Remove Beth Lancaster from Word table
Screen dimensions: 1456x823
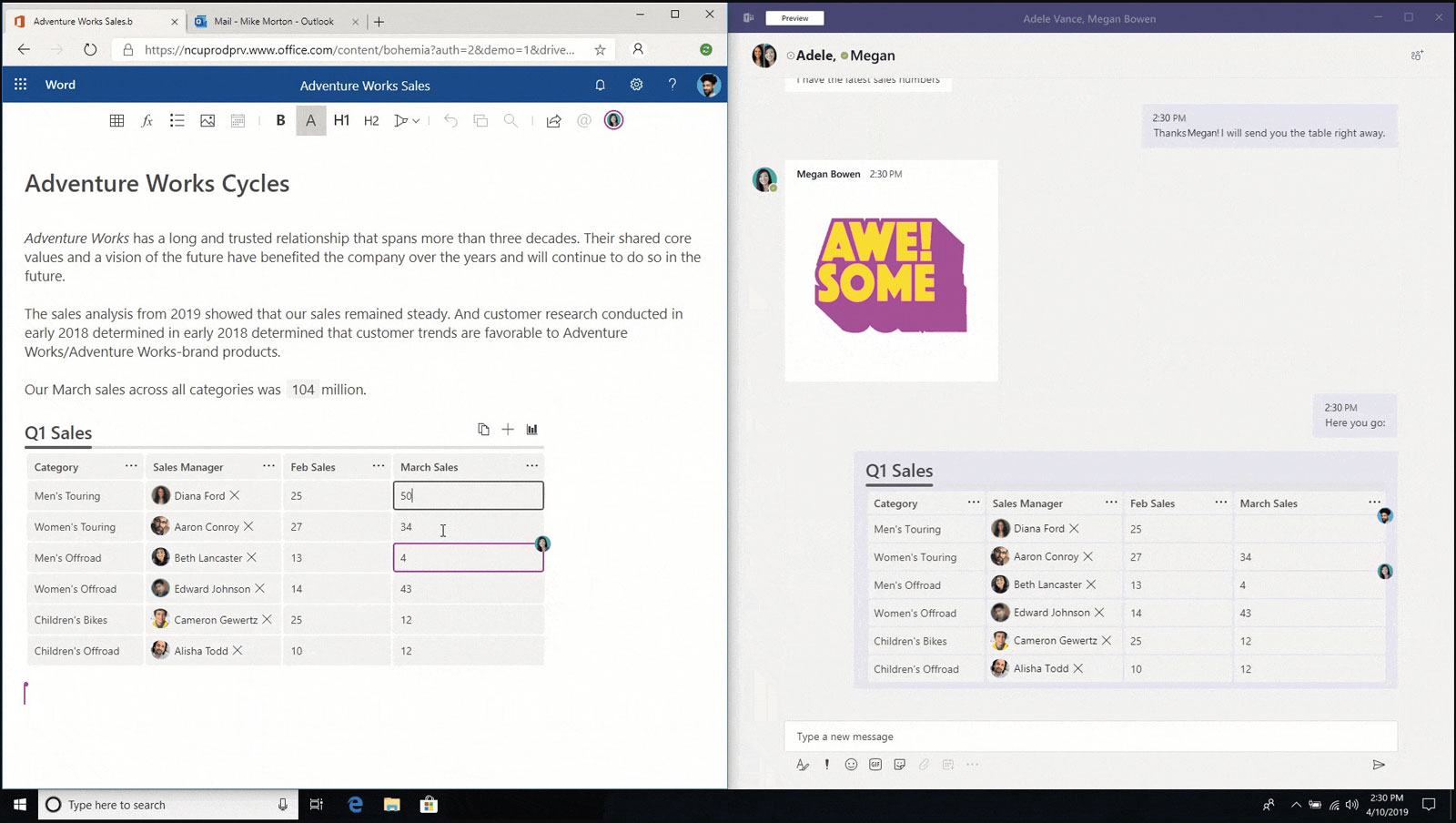pyautogui.click(x=252, y=557)
